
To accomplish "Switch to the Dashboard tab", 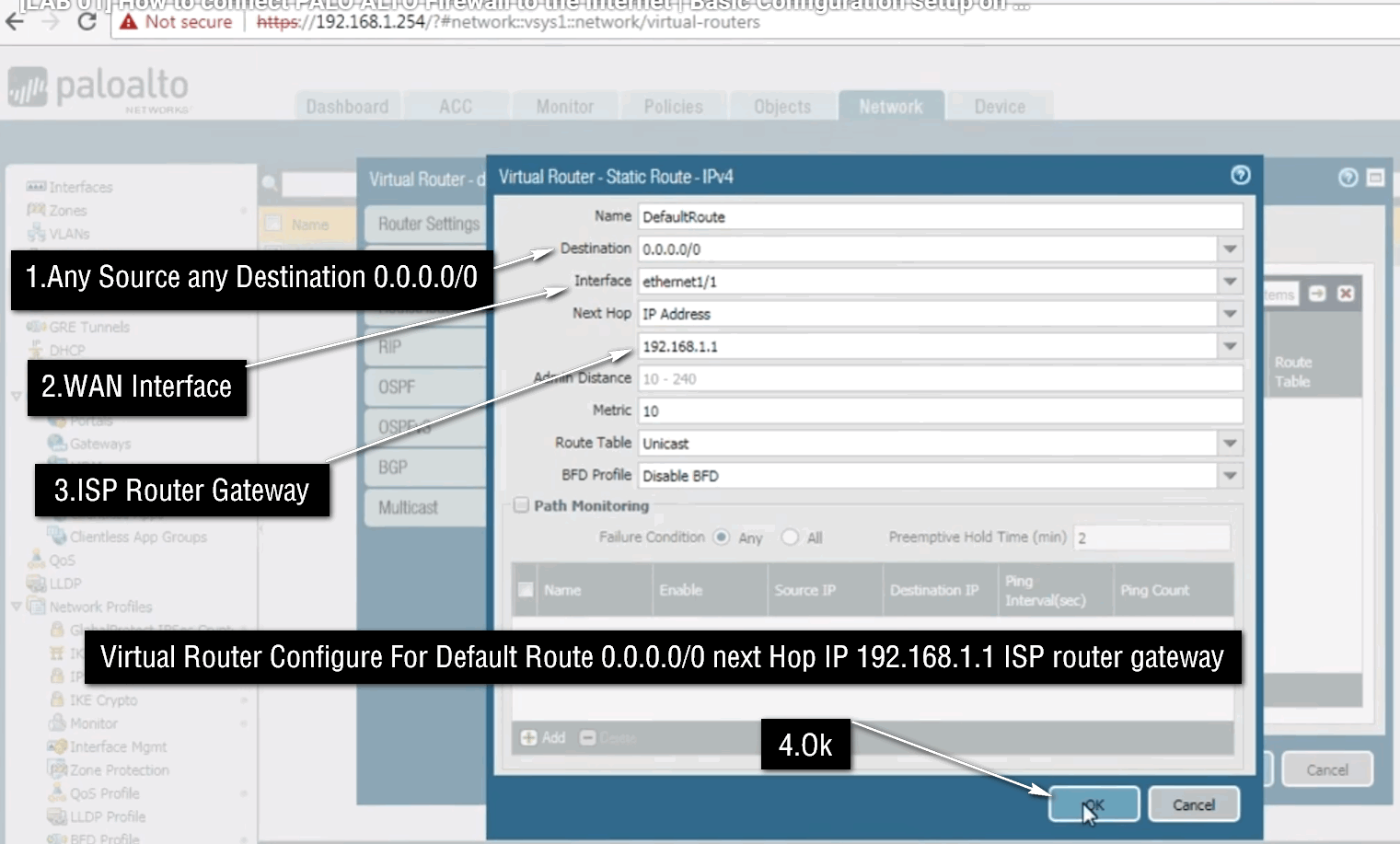I will click(x=347, y=107).
